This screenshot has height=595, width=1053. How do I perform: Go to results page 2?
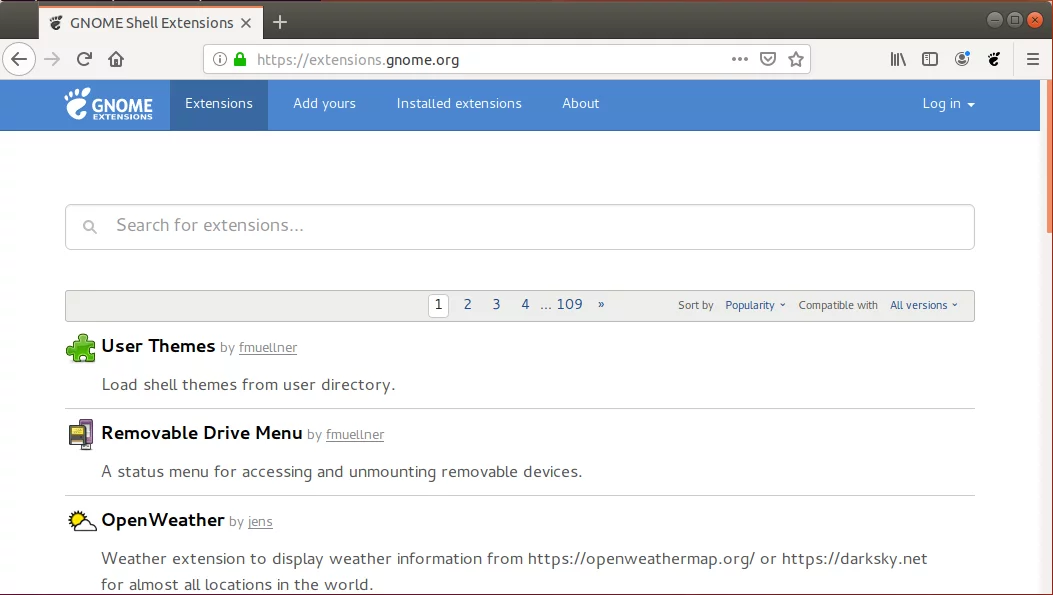point(467,304)
